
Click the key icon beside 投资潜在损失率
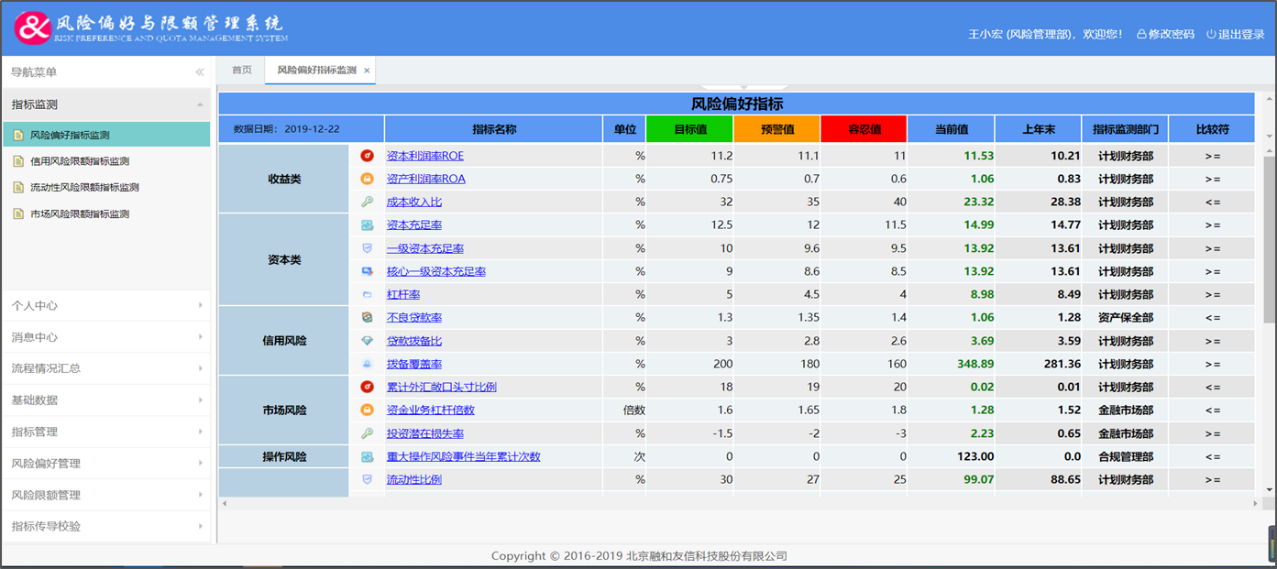click(x=367, y=433)
